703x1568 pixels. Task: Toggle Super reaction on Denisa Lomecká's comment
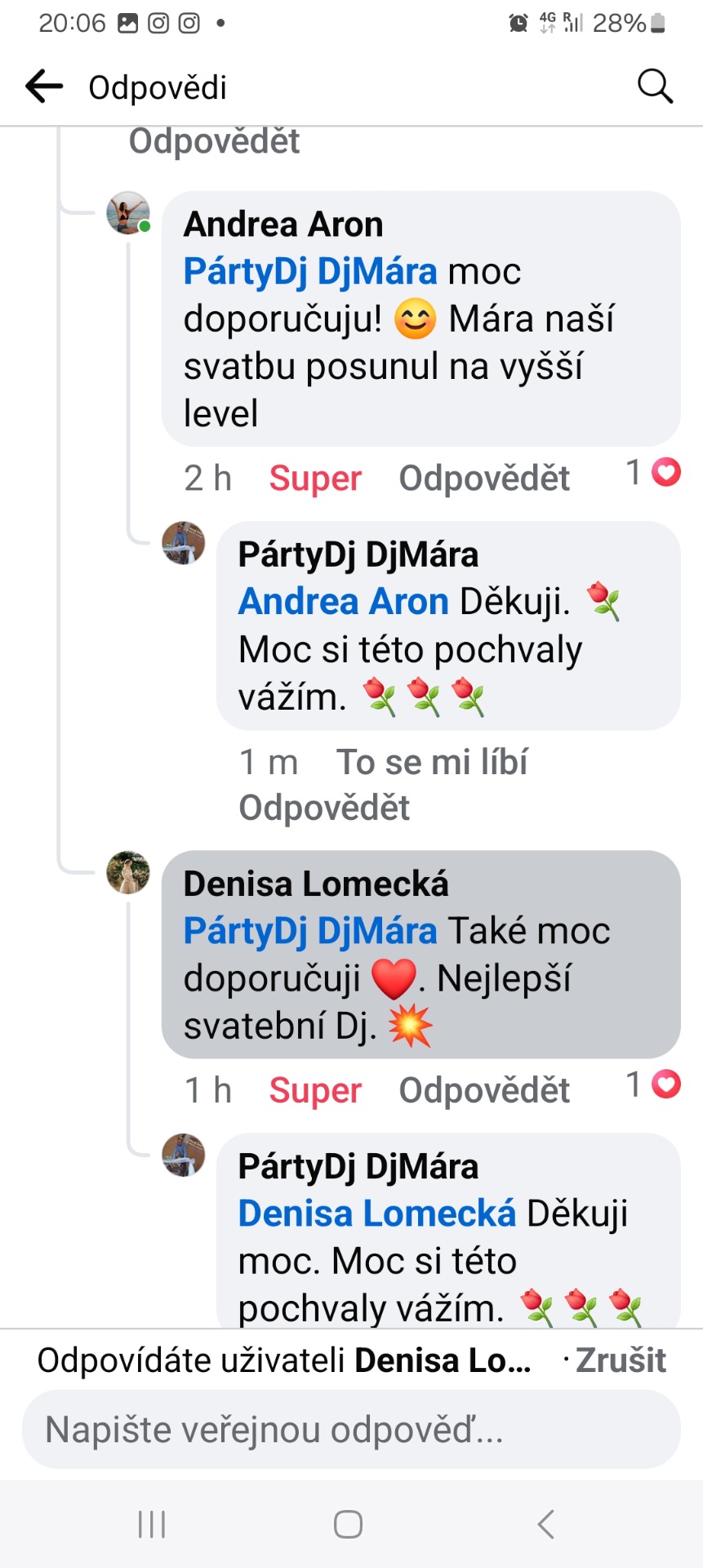click(315, 1090)
